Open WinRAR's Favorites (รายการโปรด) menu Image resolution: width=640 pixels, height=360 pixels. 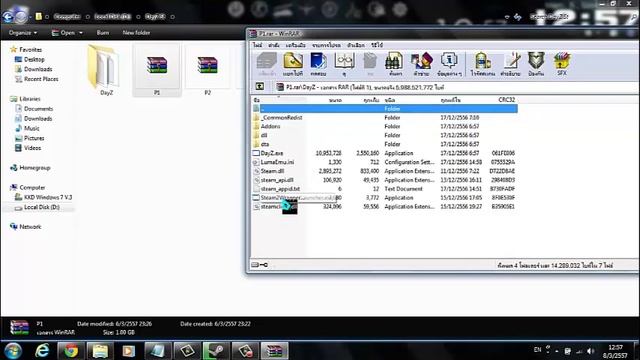point(326,45)
